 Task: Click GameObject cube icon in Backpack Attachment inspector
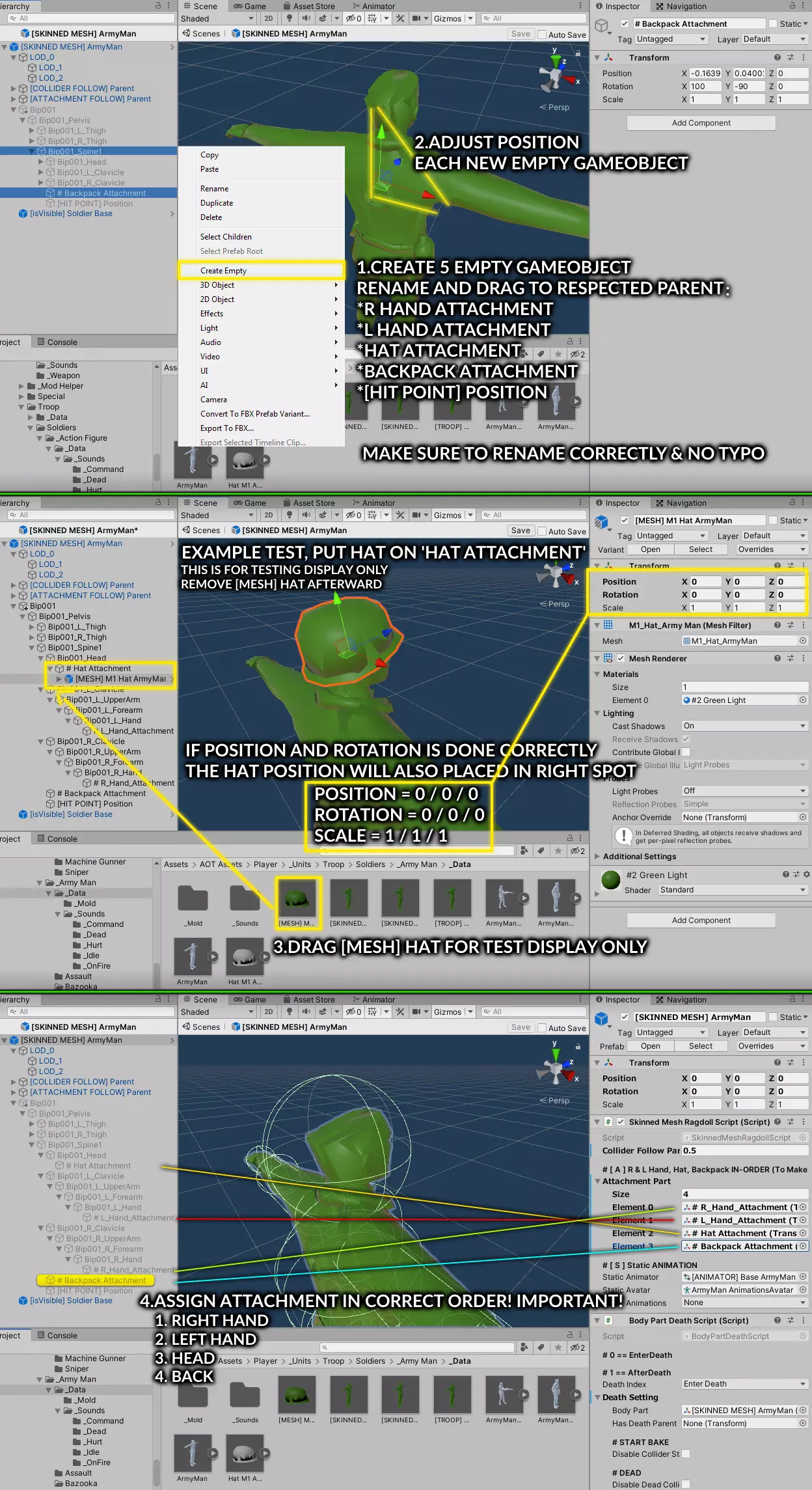602,25
